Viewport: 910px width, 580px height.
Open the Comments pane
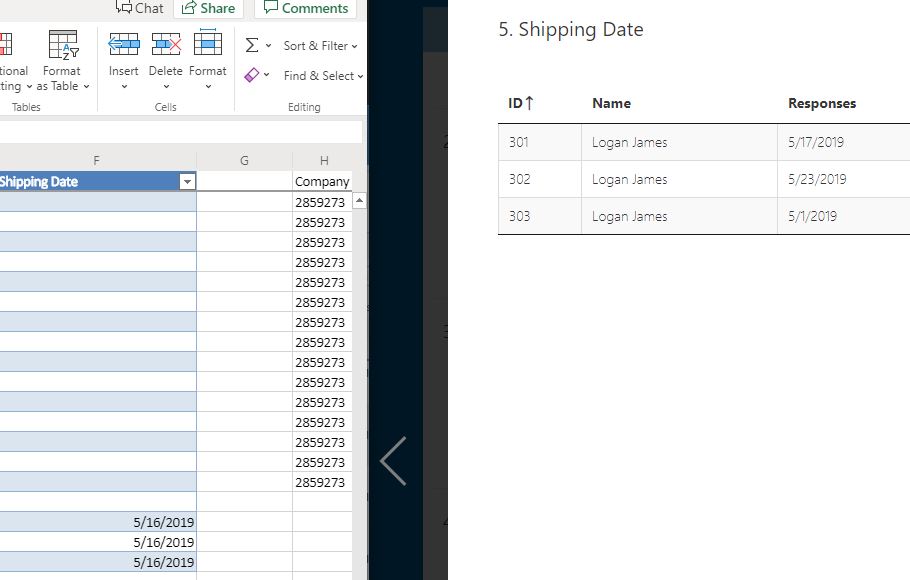[x=305, y=8]
